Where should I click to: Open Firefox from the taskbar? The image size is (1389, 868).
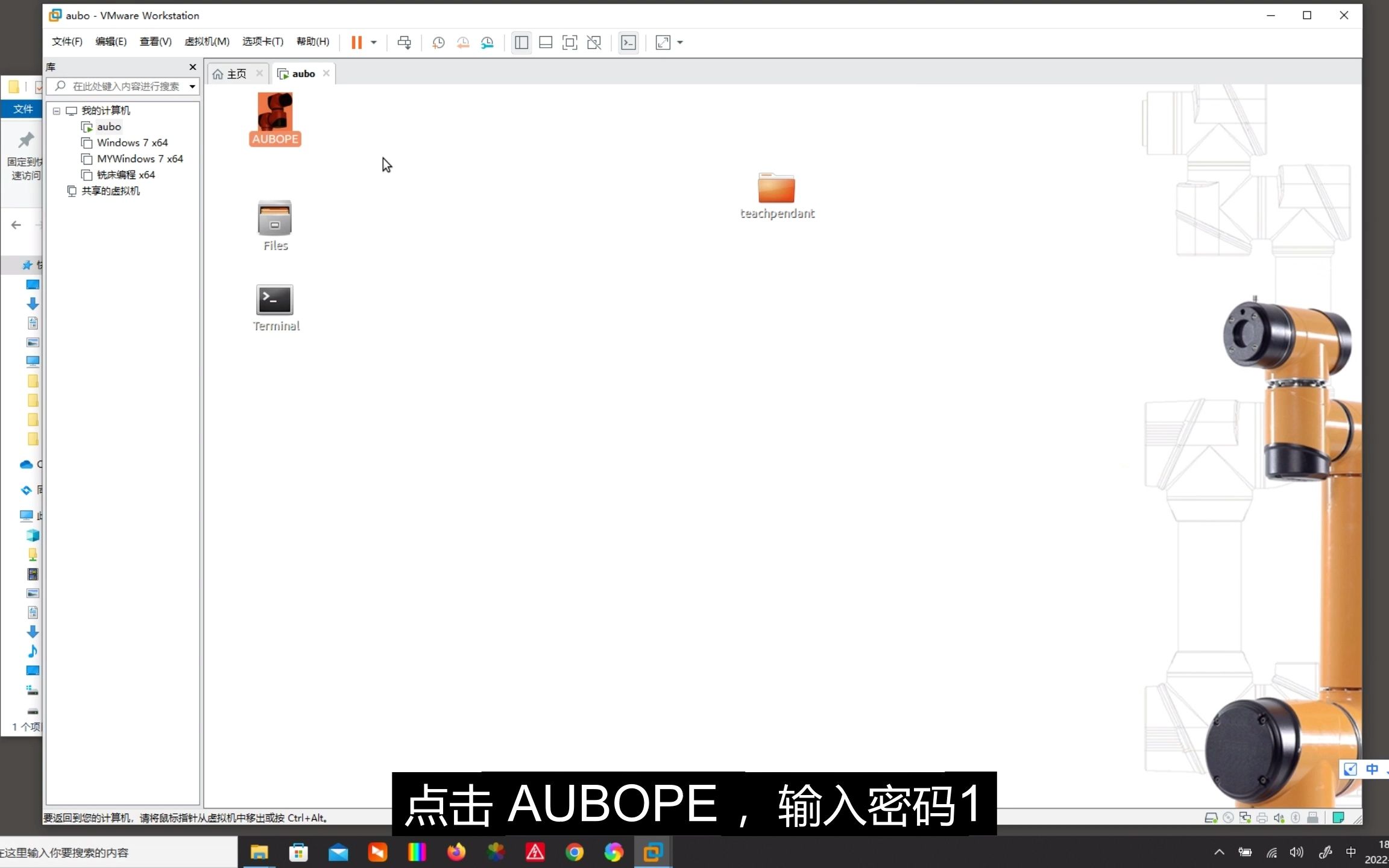coord(456,852)
